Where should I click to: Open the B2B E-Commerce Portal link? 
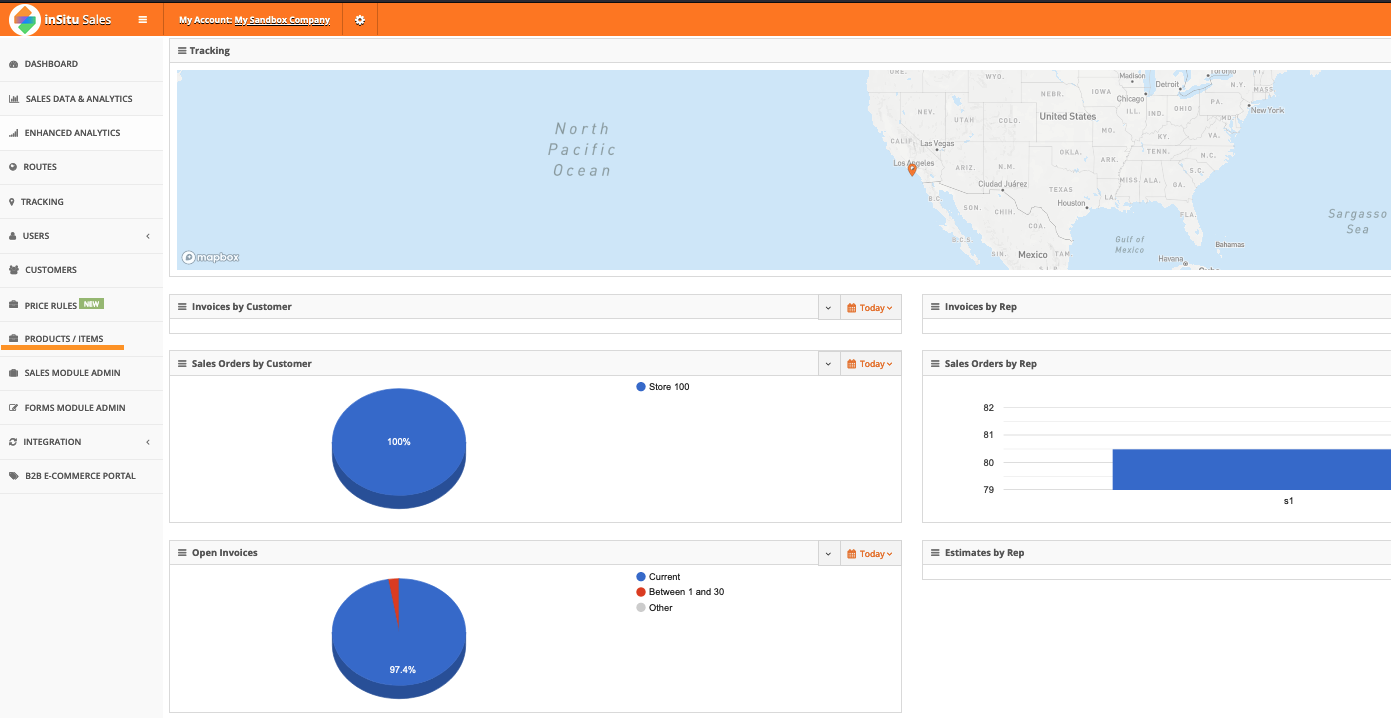(80, 476)
